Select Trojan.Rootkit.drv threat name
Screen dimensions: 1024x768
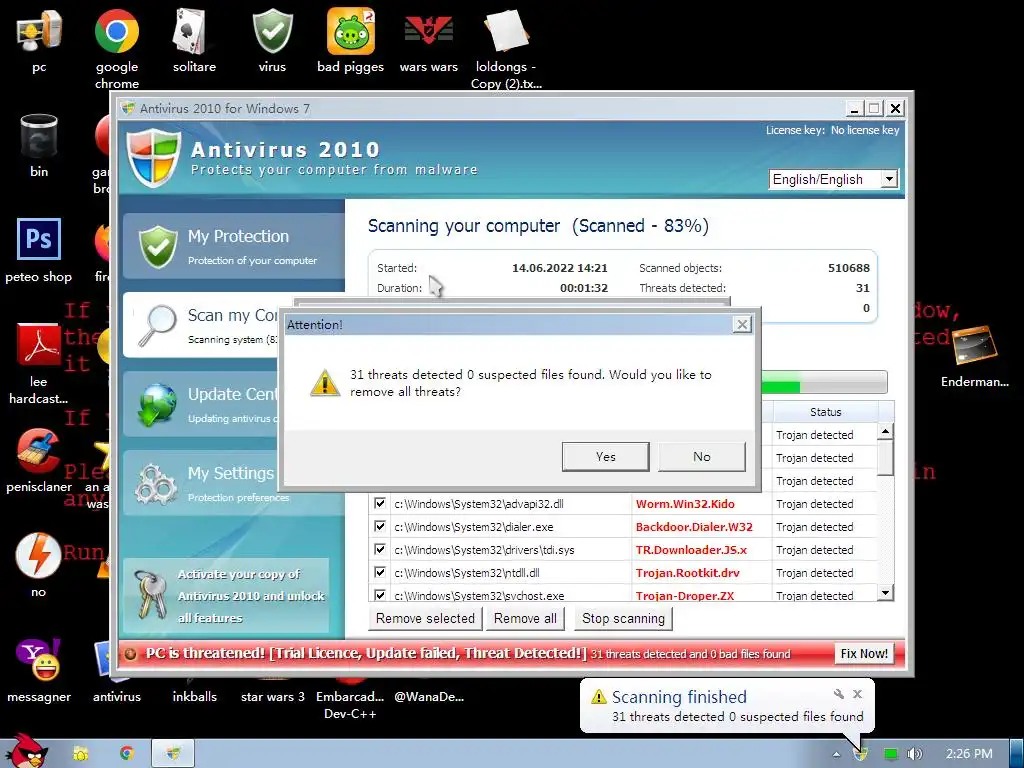(x=688, y=572)
